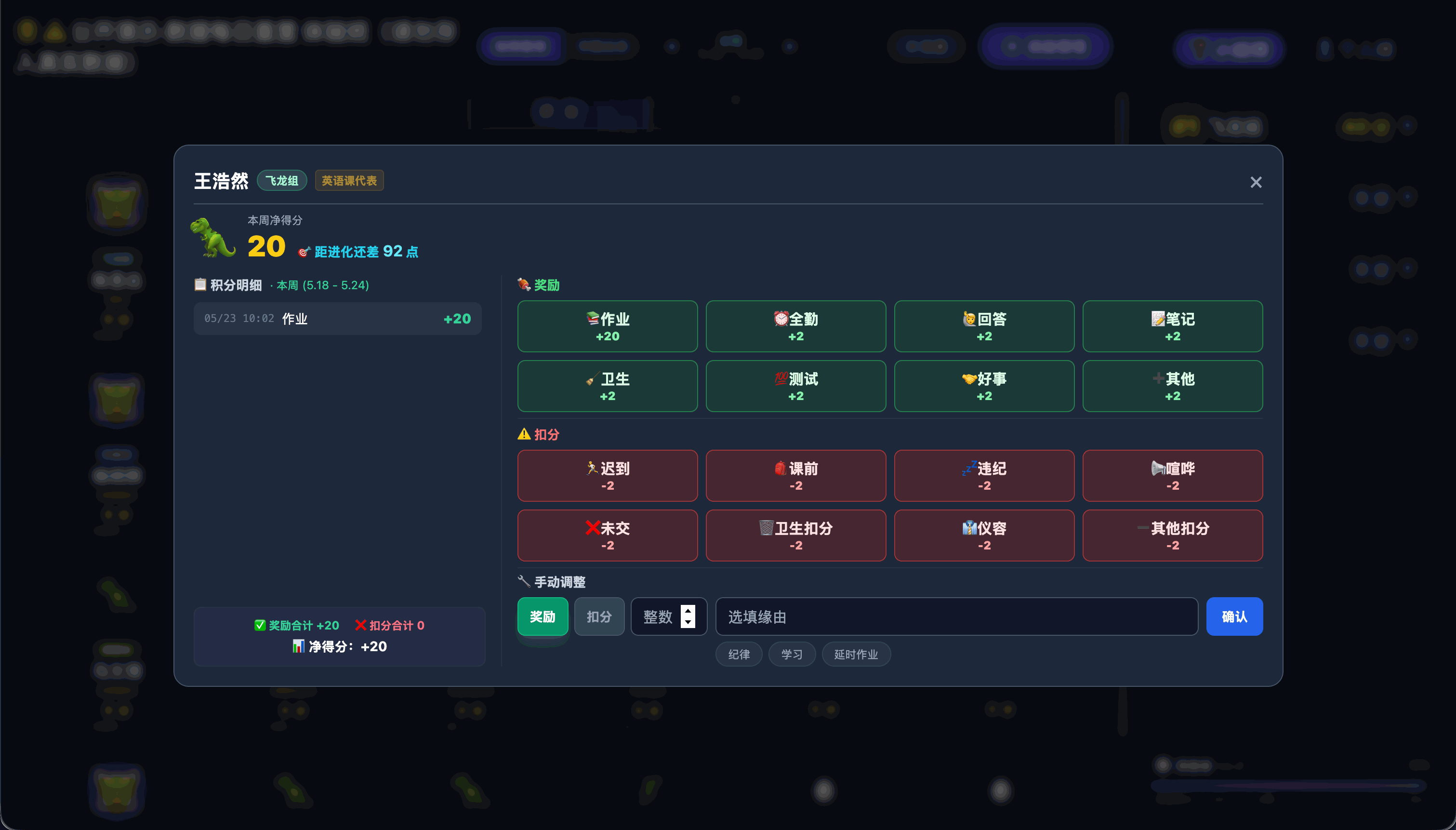
Task: Click the green dinosaur avatar
Action: click(212, 238)
